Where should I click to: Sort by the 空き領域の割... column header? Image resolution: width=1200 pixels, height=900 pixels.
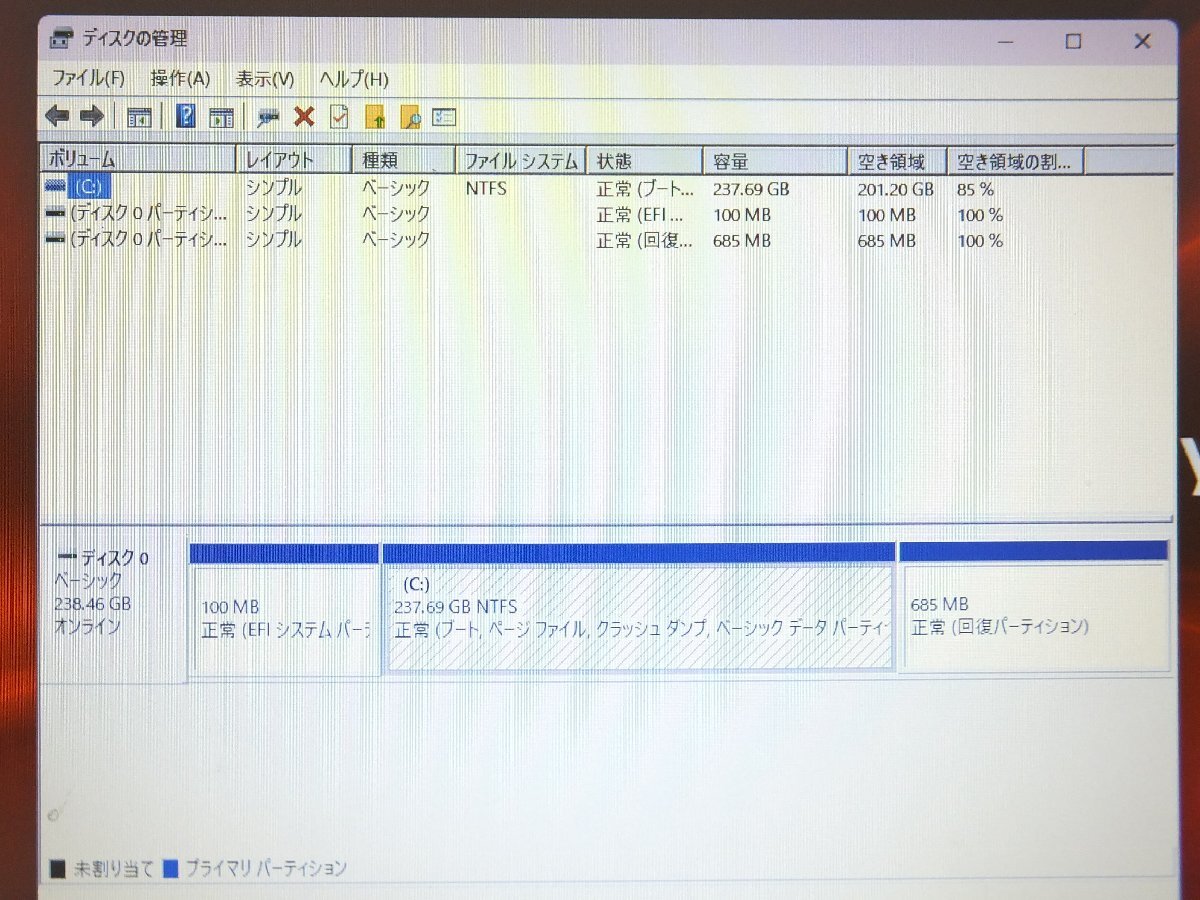pos(1017,160)
